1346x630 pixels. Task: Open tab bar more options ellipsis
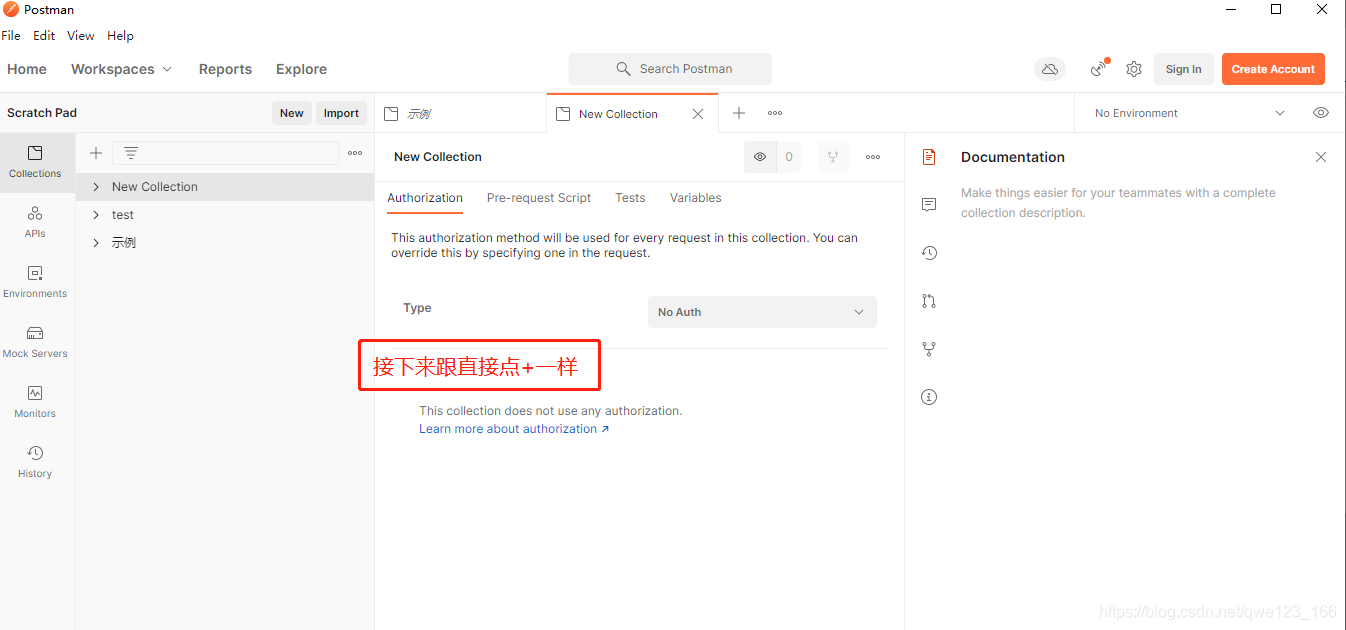click(x=775, y=113)
